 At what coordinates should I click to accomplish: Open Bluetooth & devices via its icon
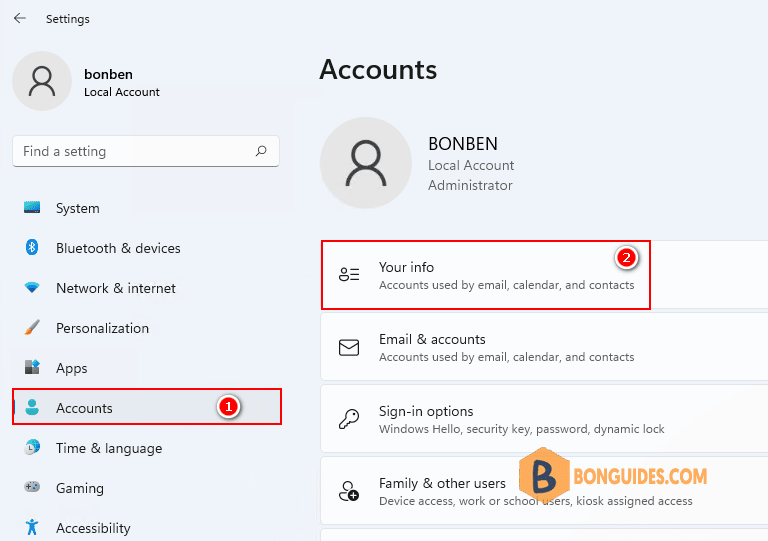[32, 248]
